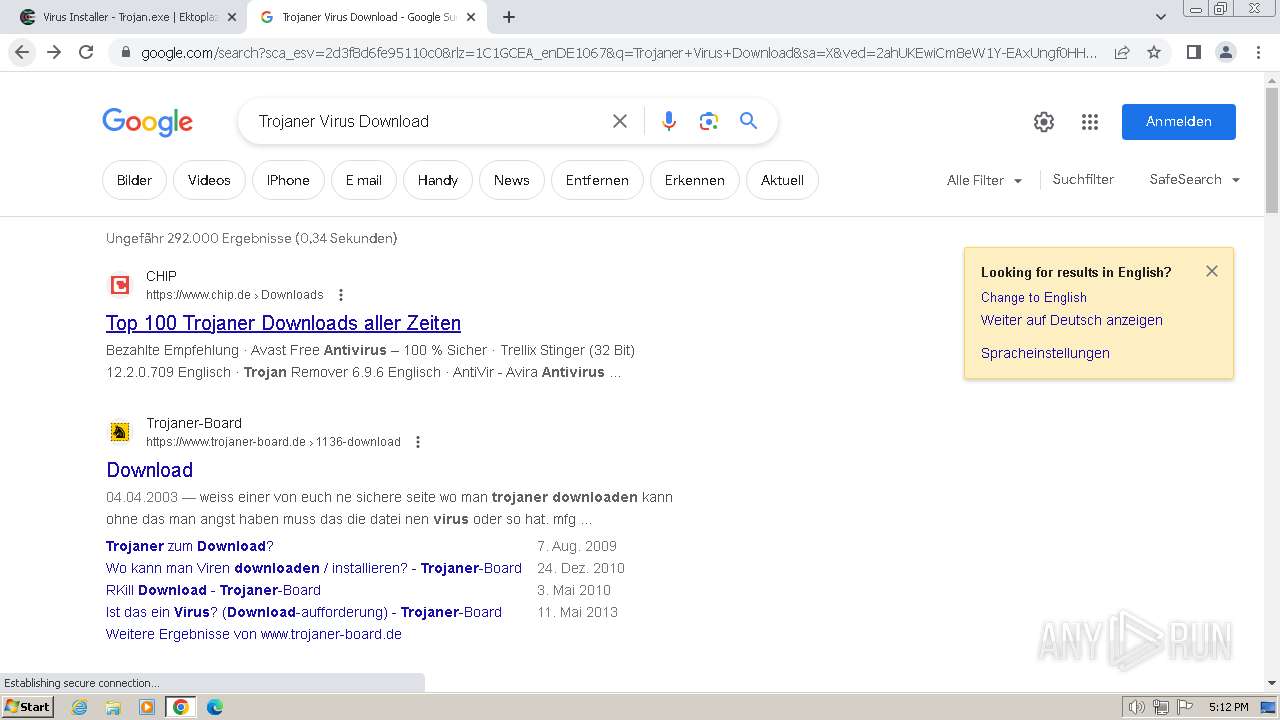This screenshot has height=720, width=1280.
Task: Click the share page icon in address bar
Action: 1122,52
